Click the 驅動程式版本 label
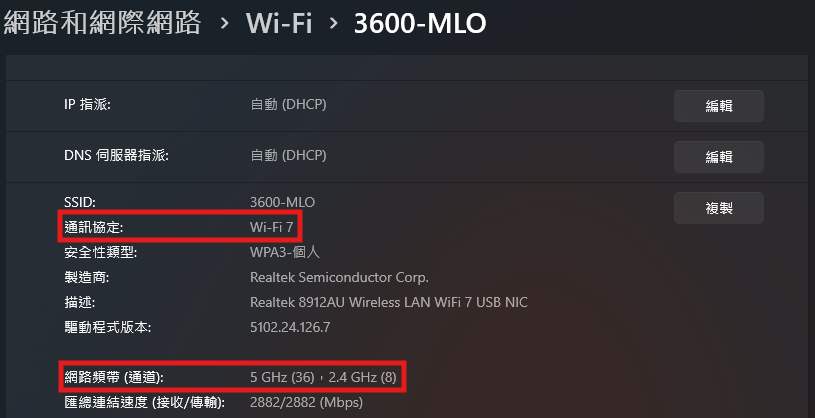The width and height of the screenshot is (815, 418). click(x=107, y=327)
